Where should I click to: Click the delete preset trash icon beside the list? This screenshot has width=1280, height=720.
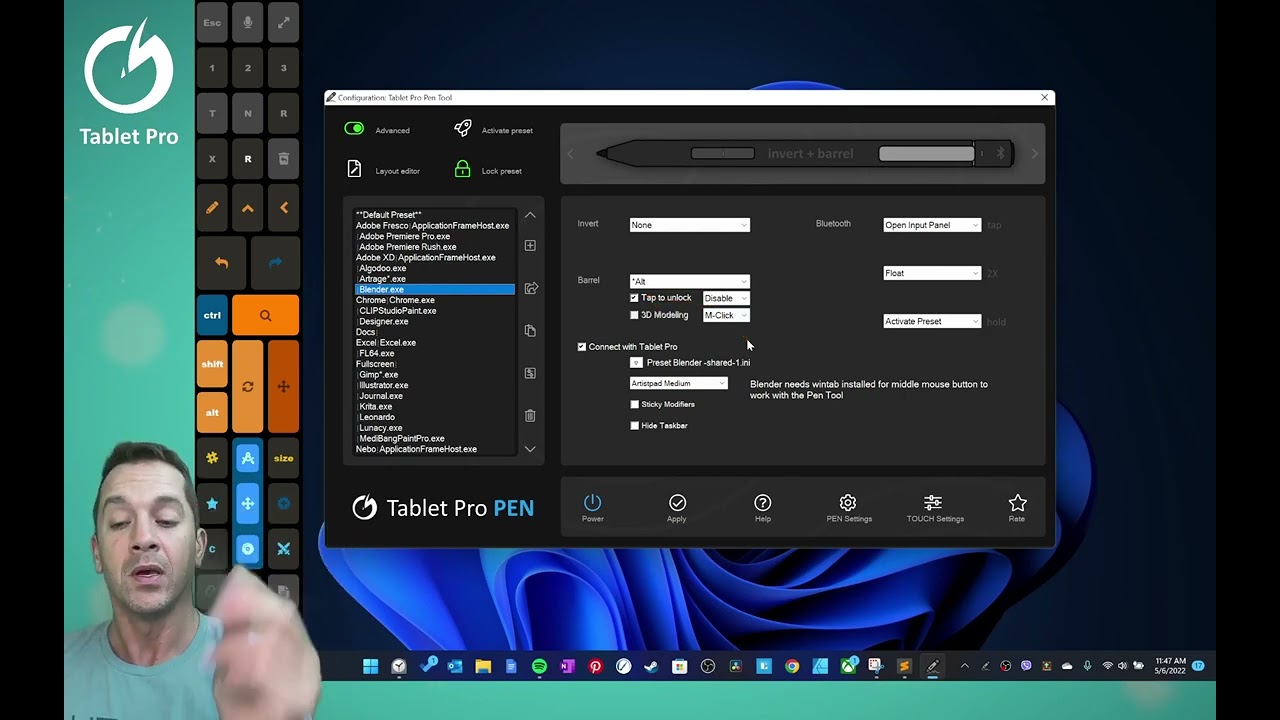tap(530, 415)
